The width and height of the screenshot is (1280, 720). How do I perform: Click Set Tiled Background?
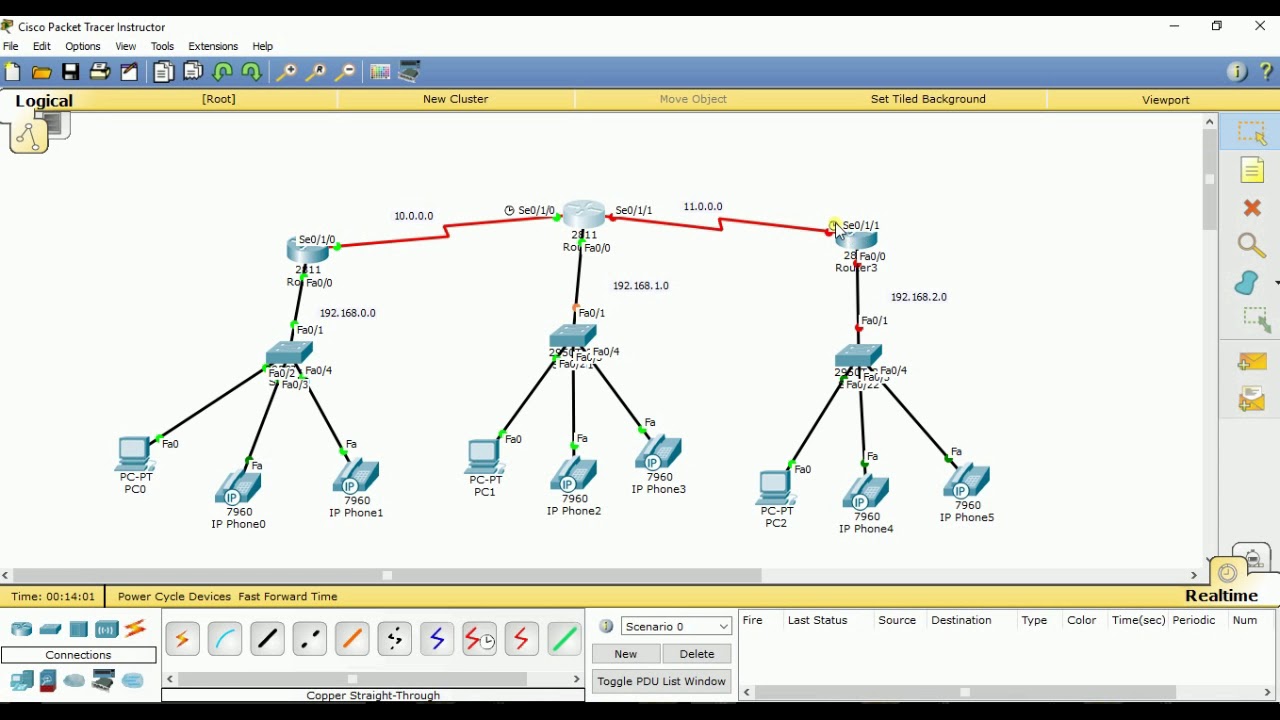pyautogui.click(x=928, y=99)
